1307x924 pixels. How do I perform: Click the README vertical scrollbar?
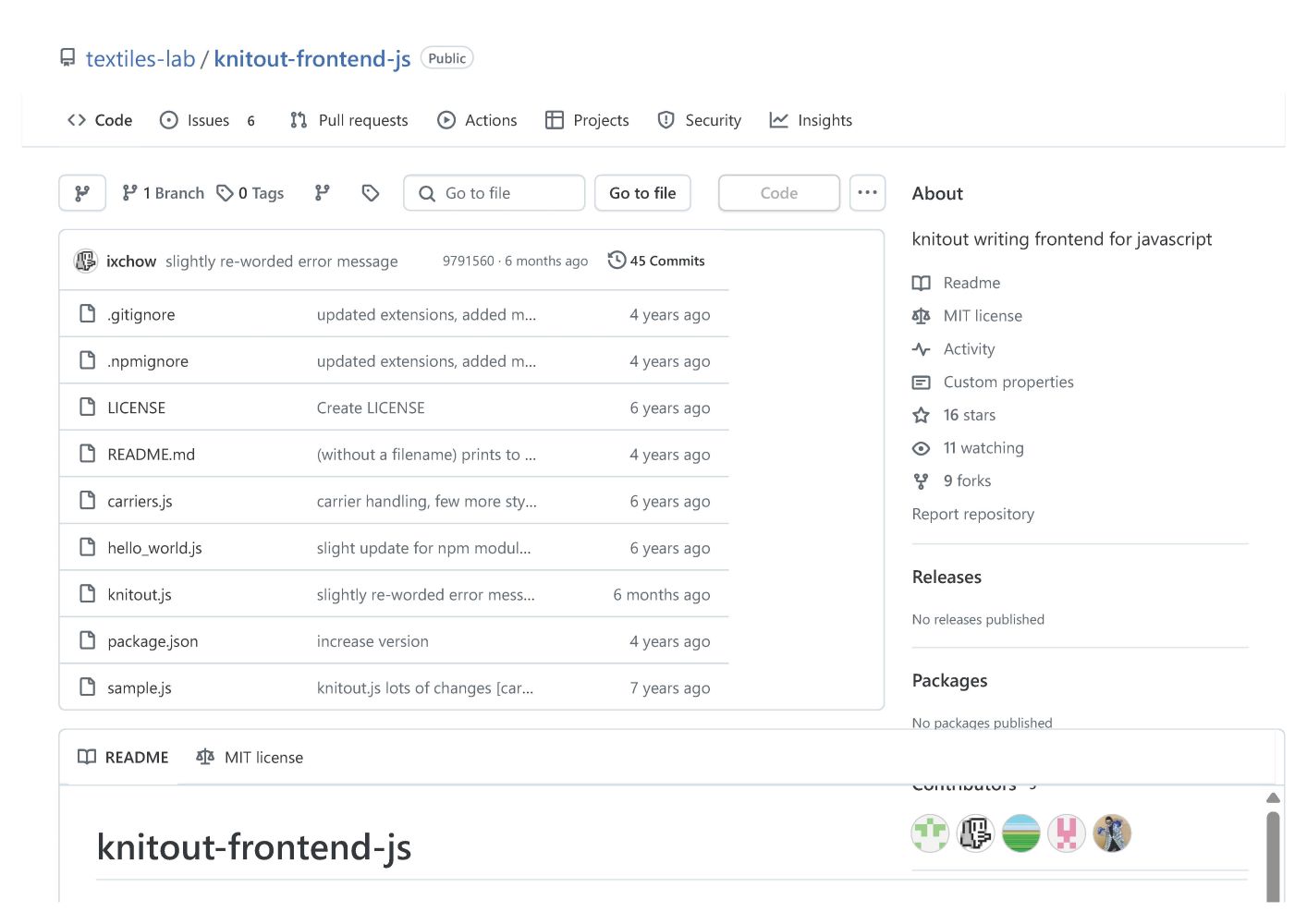(x=1273, y=855)
